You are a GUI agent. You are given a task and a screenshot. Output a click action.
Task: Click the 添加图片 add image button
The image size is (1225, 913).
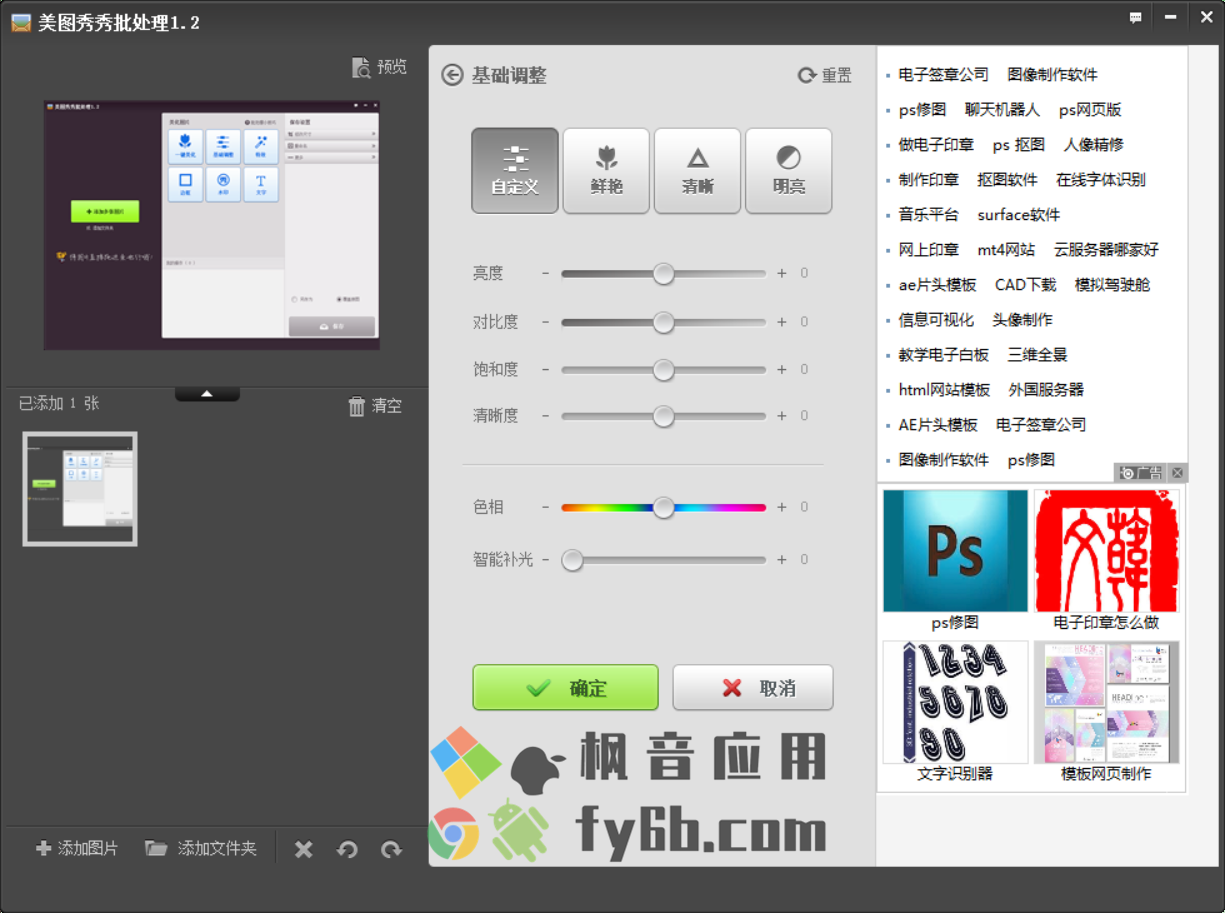(x=77, y=848)
